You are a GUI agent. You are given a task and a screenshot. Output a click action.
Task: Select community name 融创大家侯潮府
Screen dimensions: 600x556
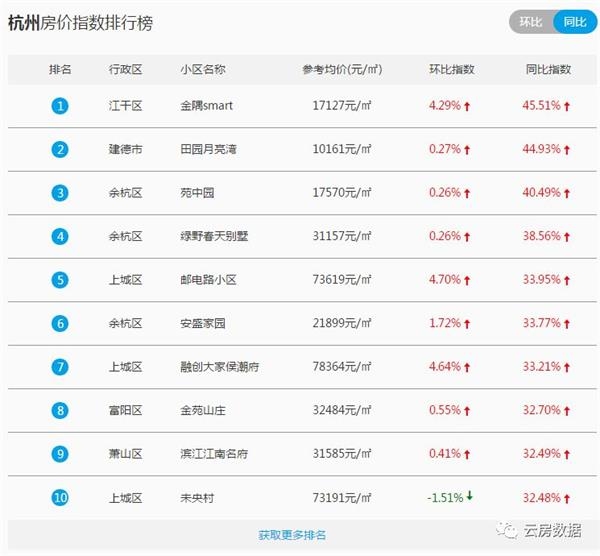220,367
